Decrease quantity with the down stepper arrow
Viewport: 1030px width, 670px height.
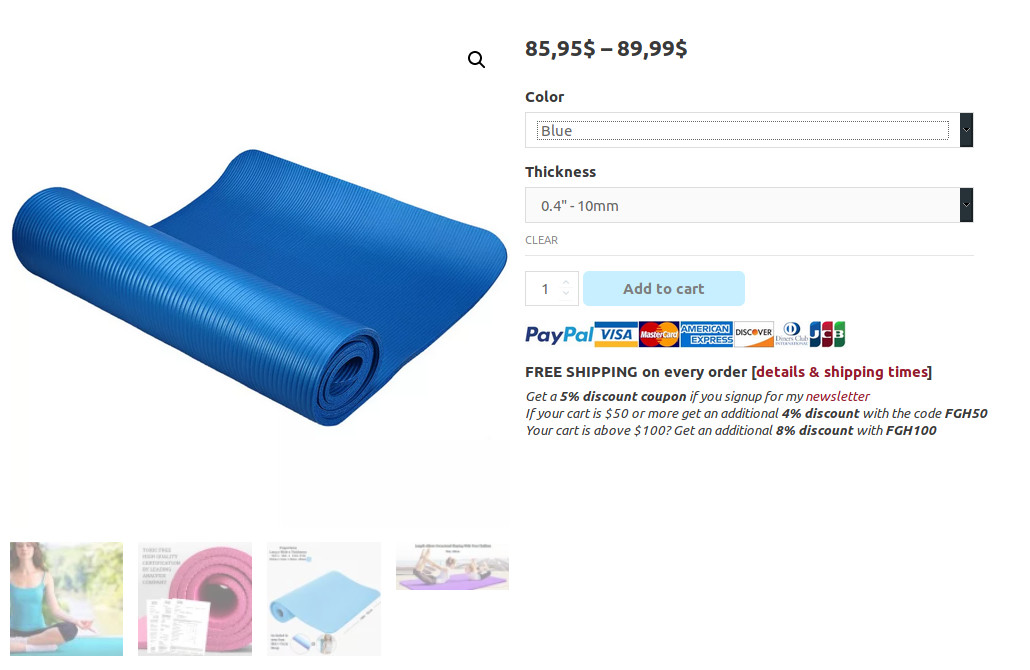tap(566, 294)
